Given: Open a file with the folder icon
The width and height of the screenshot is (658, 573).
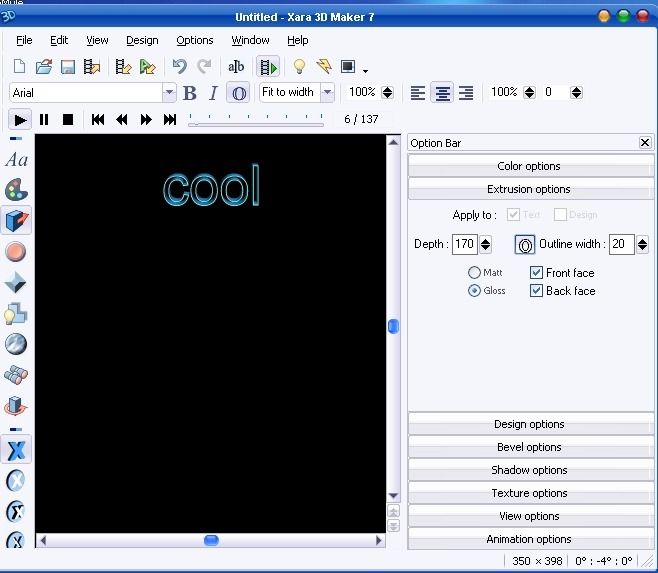Looking at the screenshot, I should (44, 67).
